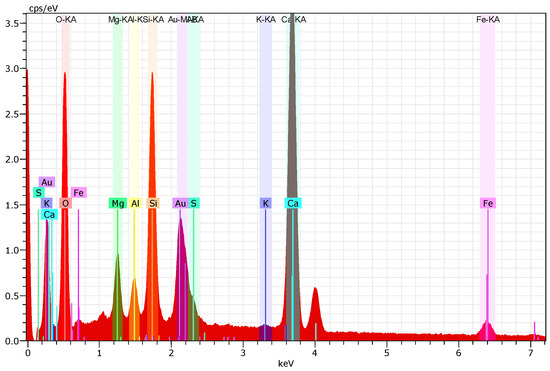Select the green Mg element label

[x=118, y=203]
